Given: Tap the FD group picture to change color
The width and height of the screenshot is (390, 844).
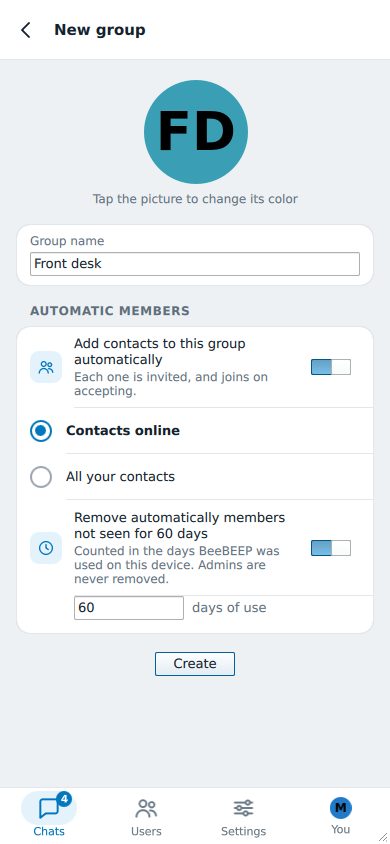Looking at the screenshot, I should coord(195,132).
